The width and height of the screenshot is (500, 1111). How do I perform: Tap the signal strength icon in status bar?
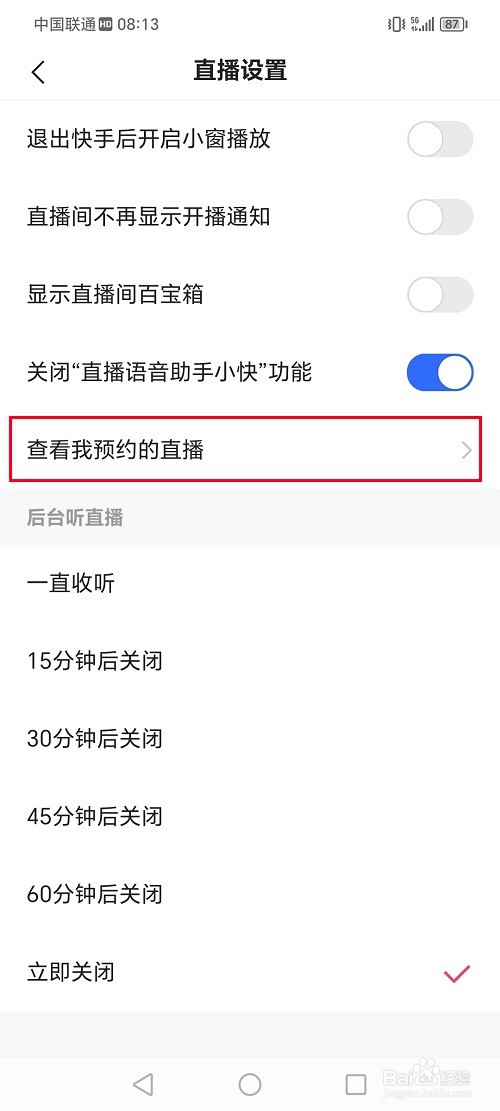click(422, 24)
